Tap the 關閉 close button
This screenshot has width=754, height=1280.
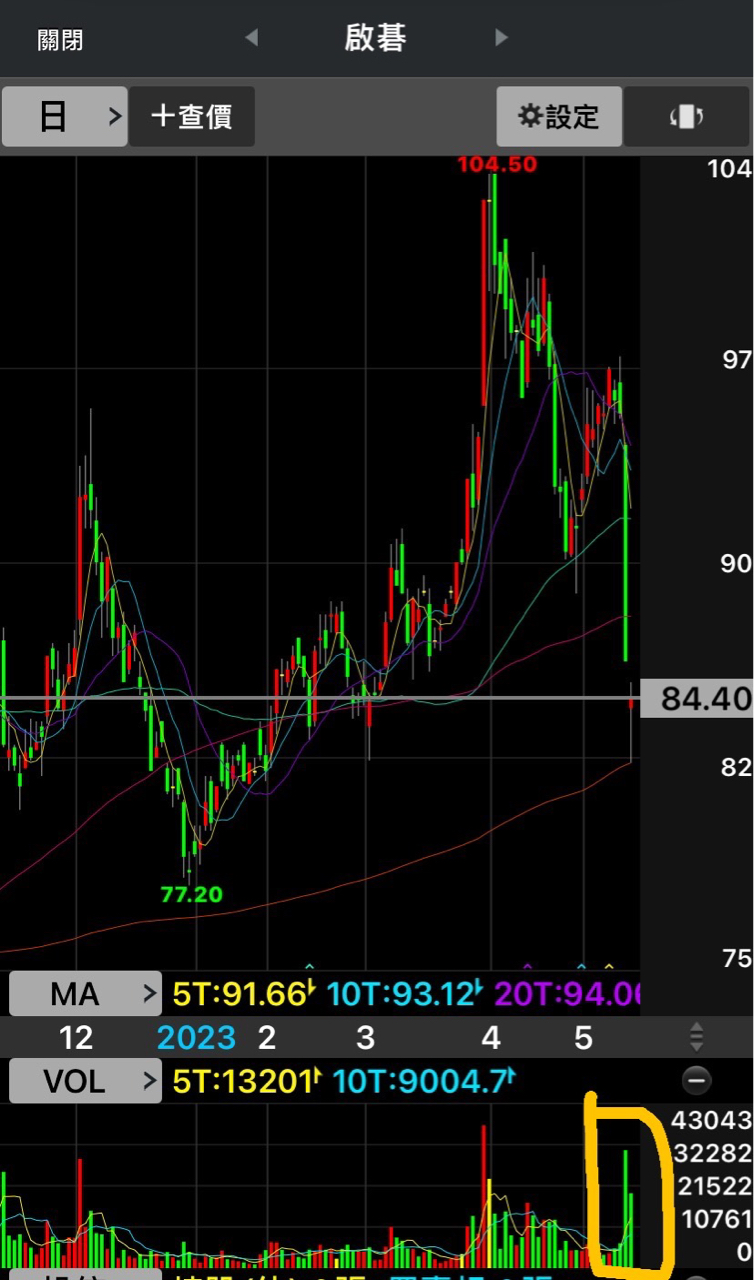pyautogui.click(x=60, y=40)
